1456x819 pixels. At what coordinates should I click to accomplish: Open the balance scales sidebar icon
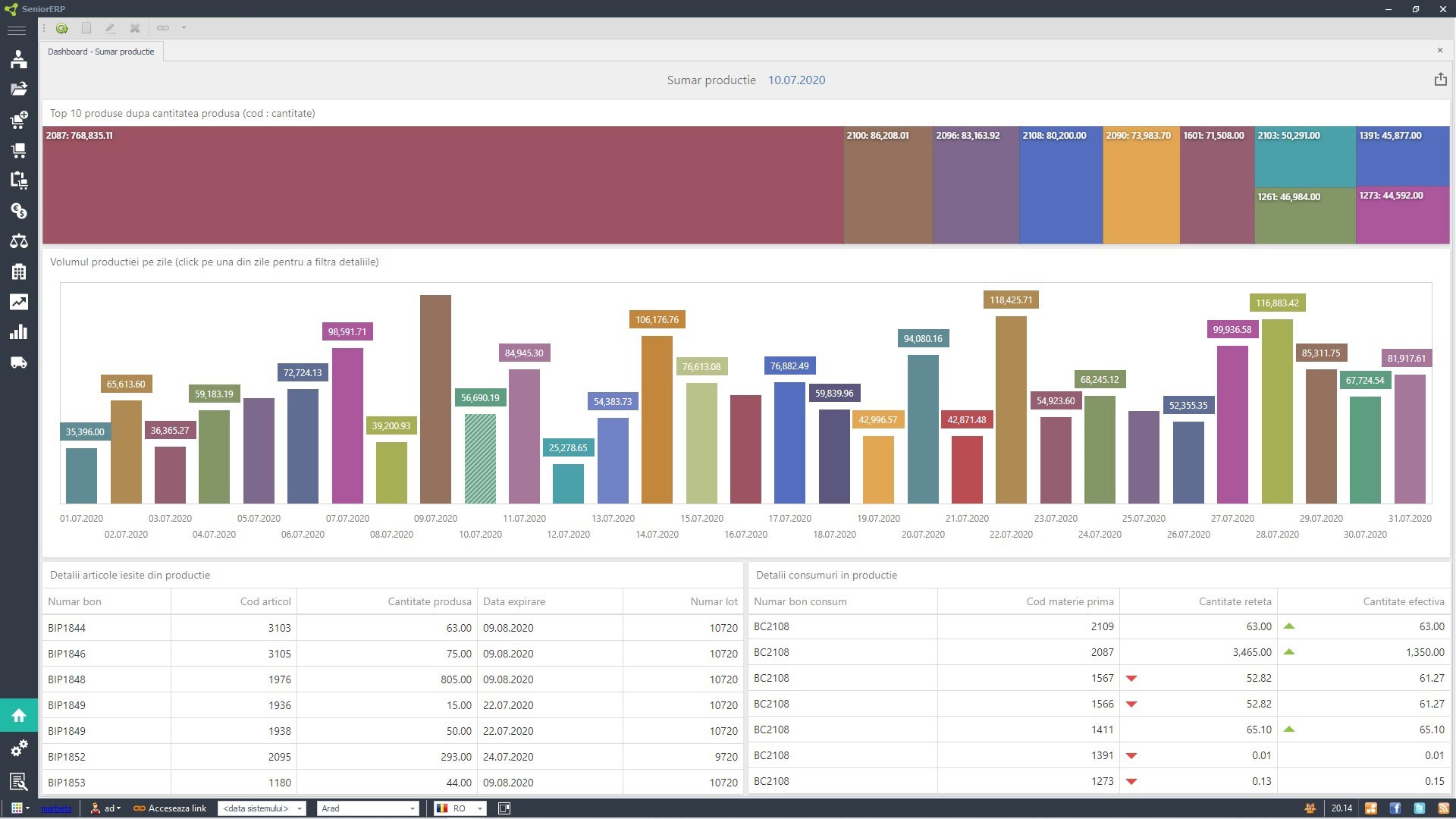[x=19, y=241]
